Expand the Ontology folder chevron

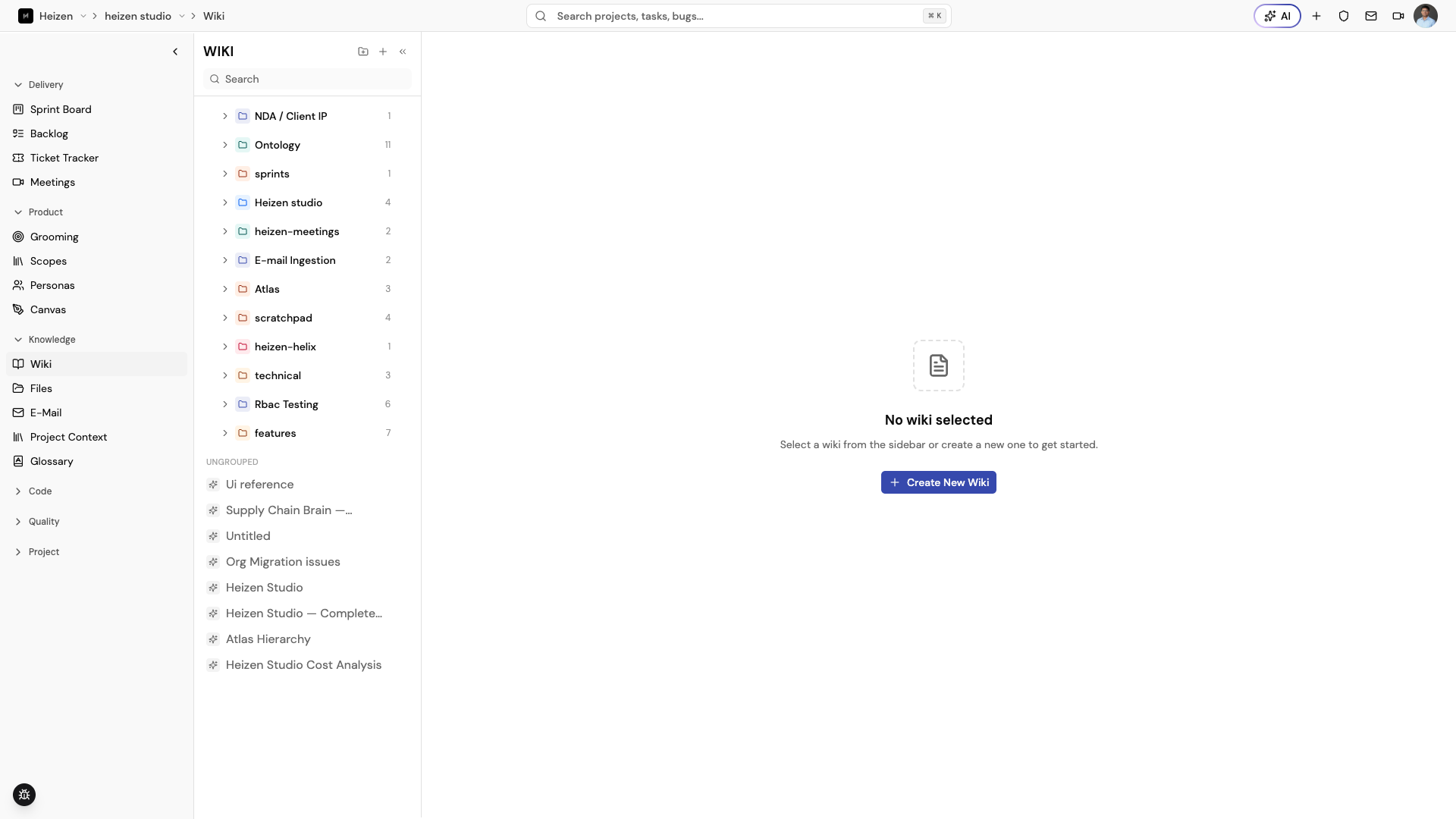click(x=224, y=145)
